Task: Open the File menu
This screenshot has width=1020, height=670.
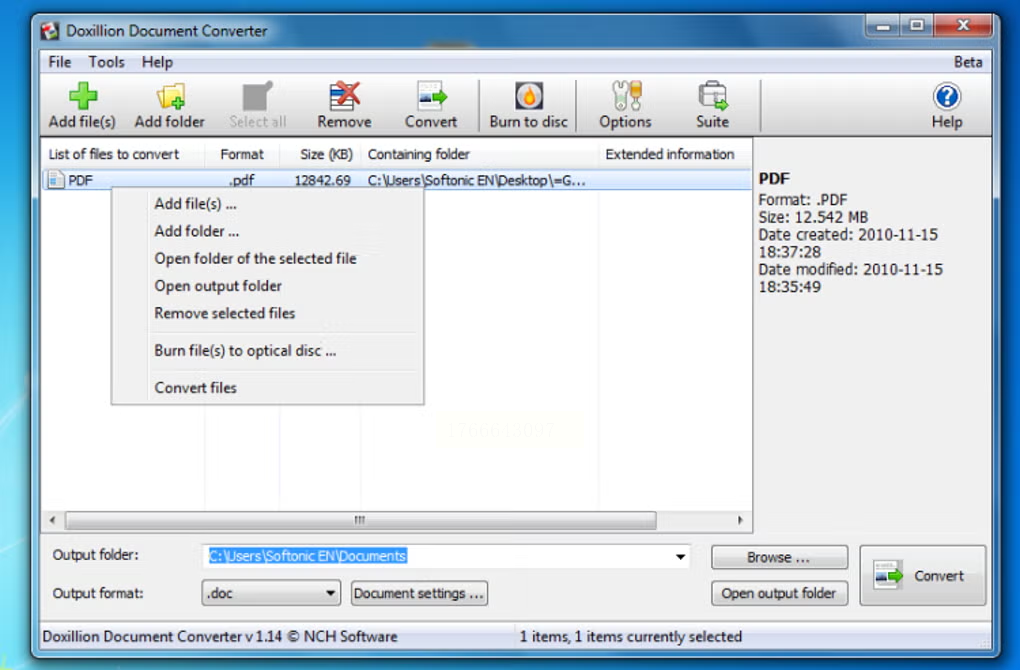Action: tap(59, 62)
